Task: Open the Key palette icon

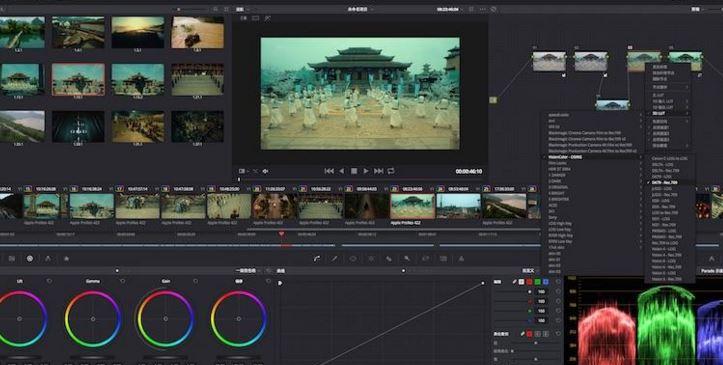Action: pyautogui.click(x=407, y=259)
